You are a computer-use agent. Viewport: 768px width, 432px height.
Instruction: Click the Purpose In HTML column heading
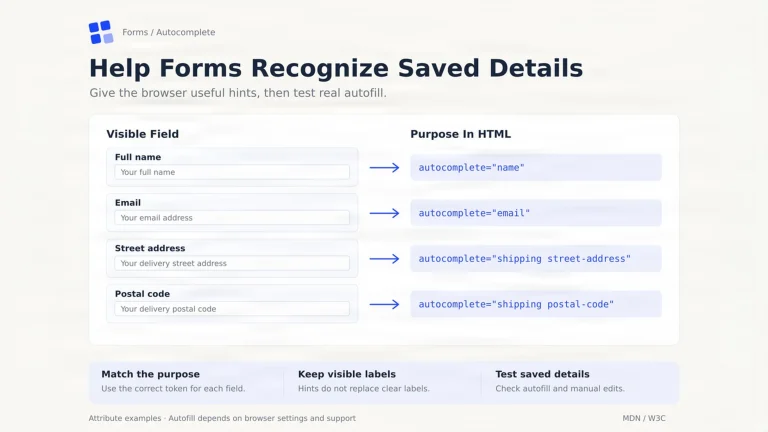pyautogui.click(x=460, y=134)
